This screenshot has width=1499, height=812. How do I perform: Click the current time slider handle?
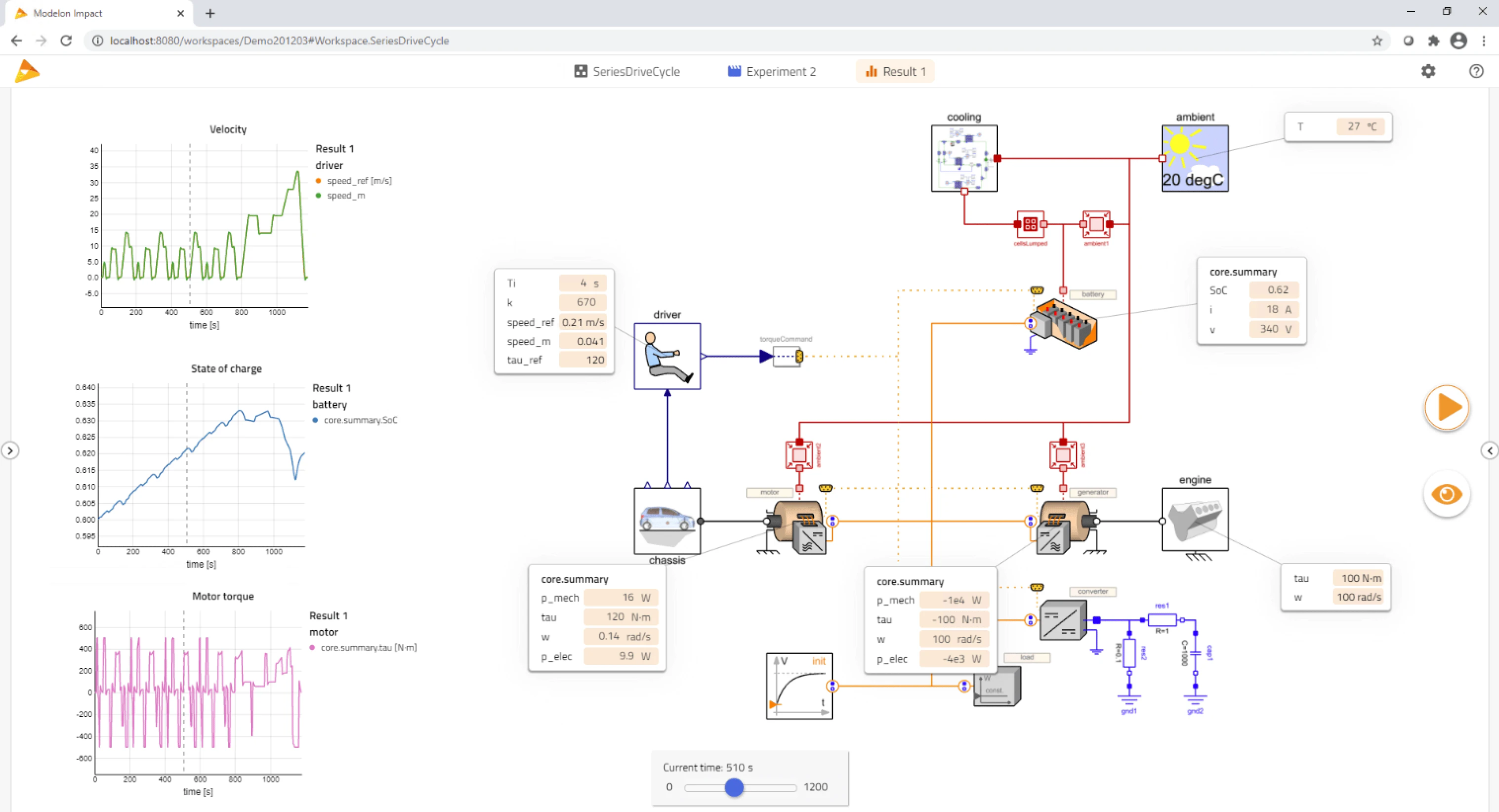pos(734,788)
